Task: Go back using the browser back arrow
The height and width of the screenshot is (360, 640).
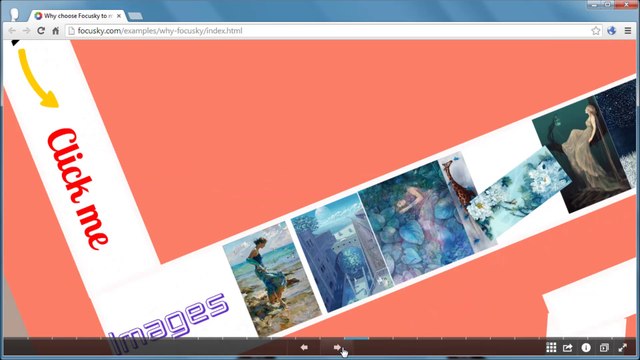Action: click(12, 31)
